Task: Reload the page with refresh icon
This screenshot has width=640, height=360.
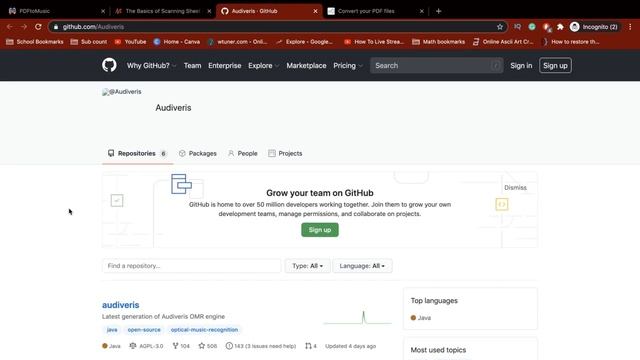Action: pos(38,27)
